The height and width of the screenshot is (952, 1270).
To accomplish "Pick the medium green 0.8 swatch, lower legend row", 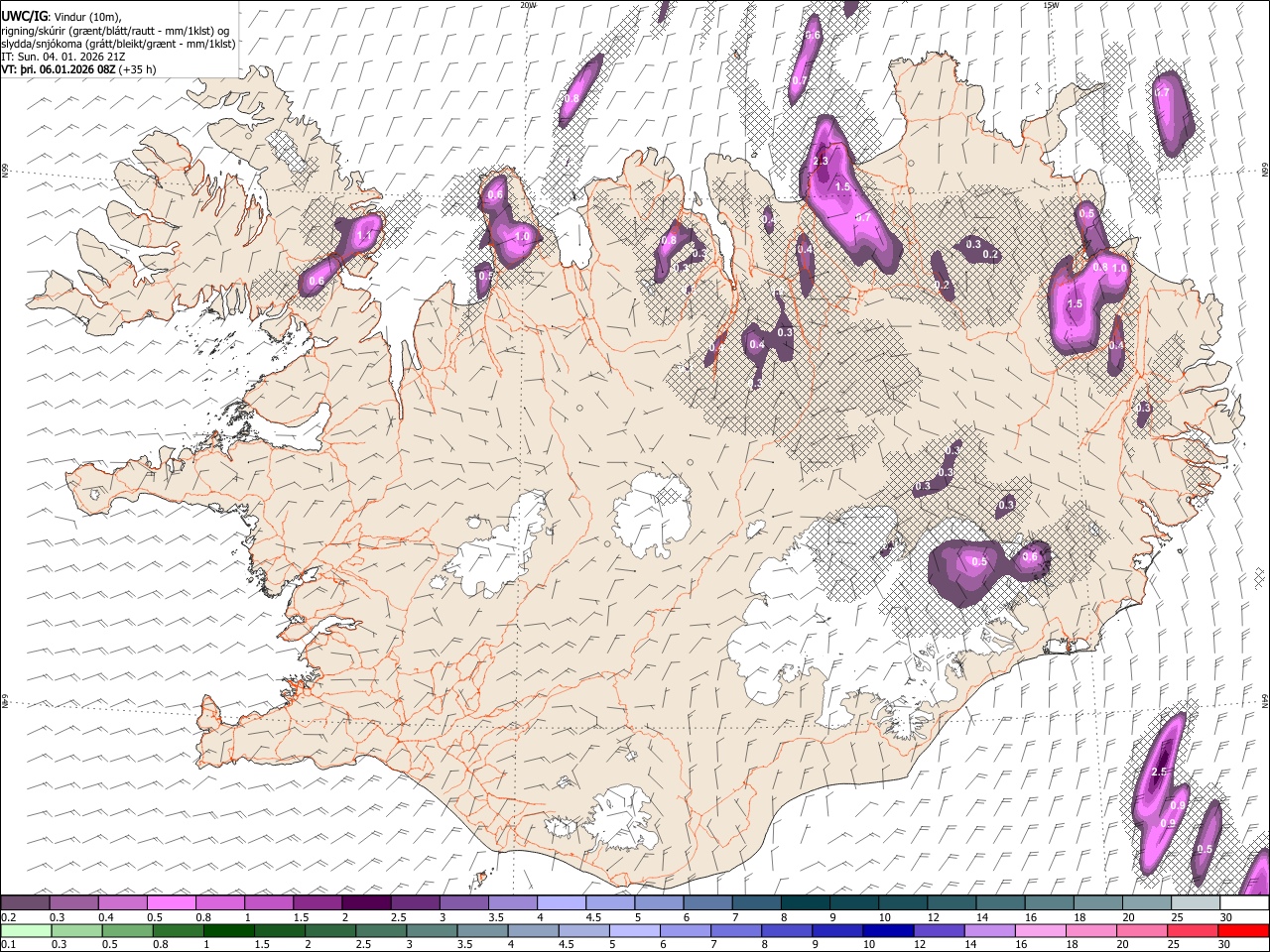I will point(179,930).
